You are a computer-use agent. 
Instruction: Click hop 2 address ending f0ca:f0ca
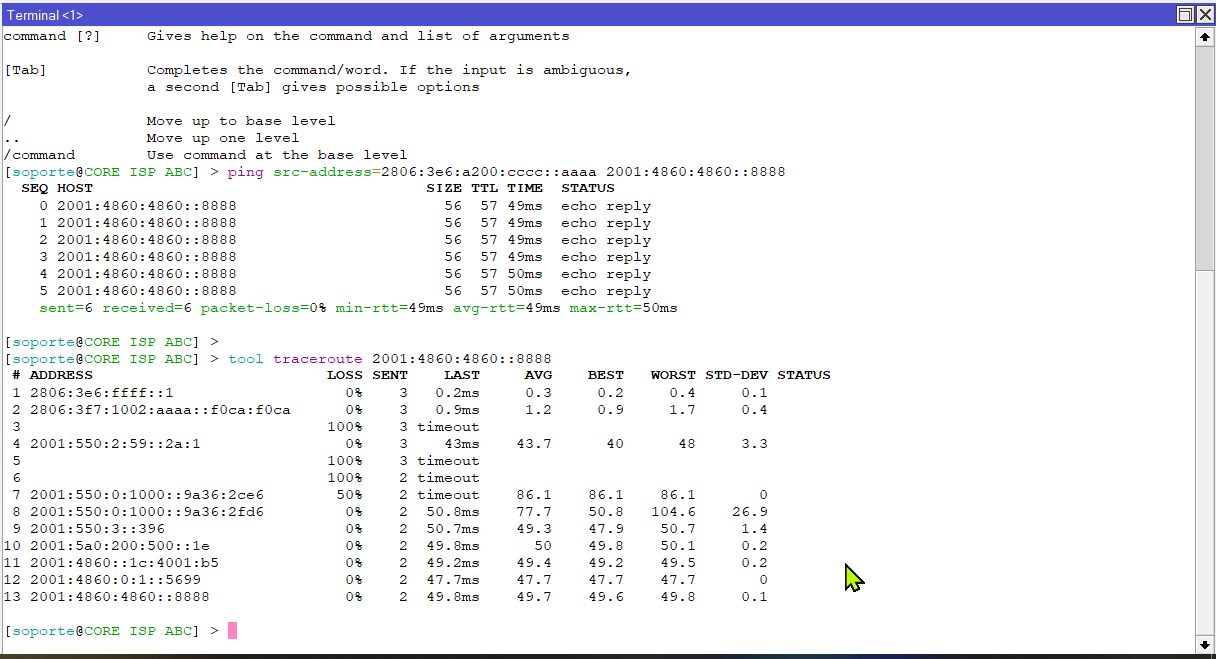pos(159,410)
